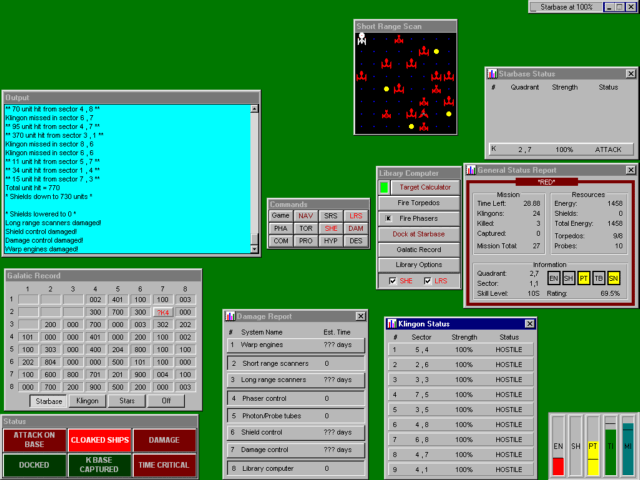Toggle the DOCKED status light
This screenshot has height=480, width=640.
pos(35,464)
